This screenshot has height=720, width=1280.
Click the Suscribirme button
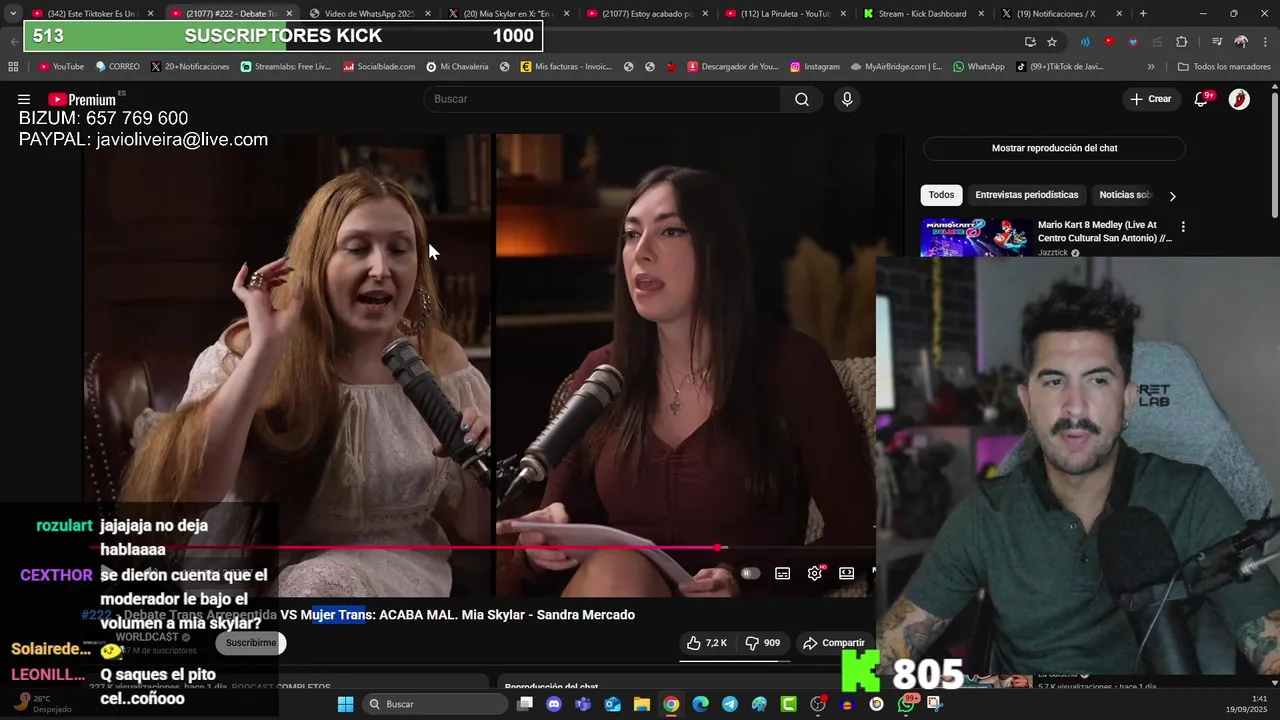pyautogui.click(x=251, y=643)
